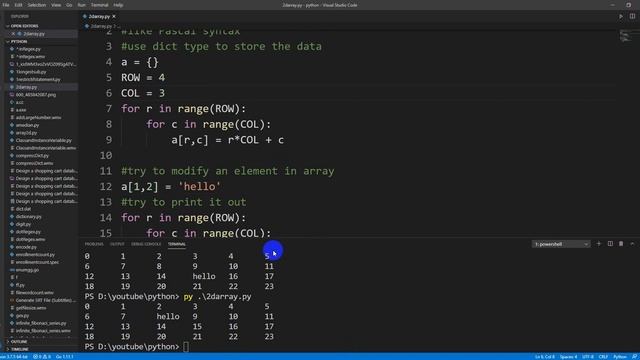Open dict.dat in the explorer
640x360 pixels.
(23, 209)
